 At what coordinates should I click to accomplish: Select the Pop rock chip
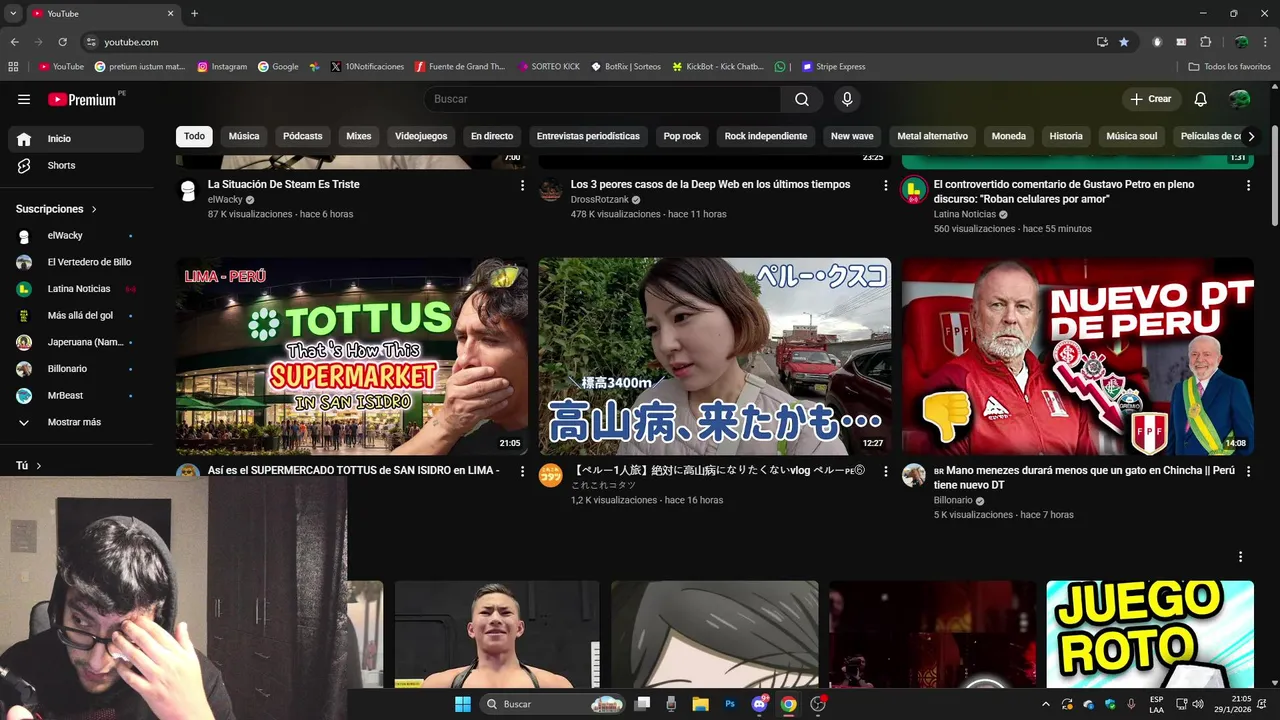coord(682,136)
